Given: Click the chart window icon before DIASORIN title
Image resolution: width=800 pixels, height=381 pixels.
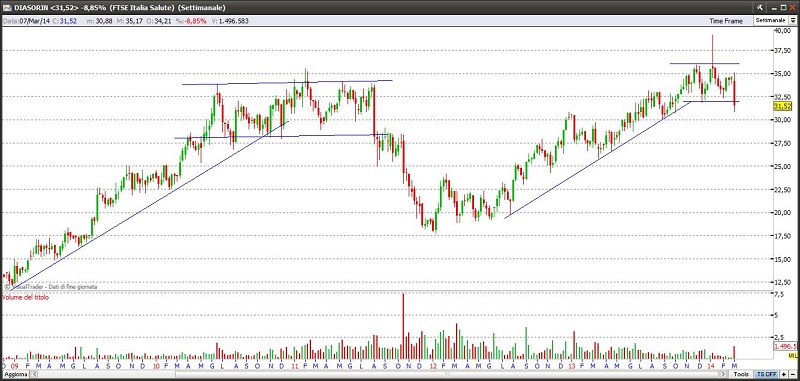Looking at the screenshot, I should (x=8, y=8).
